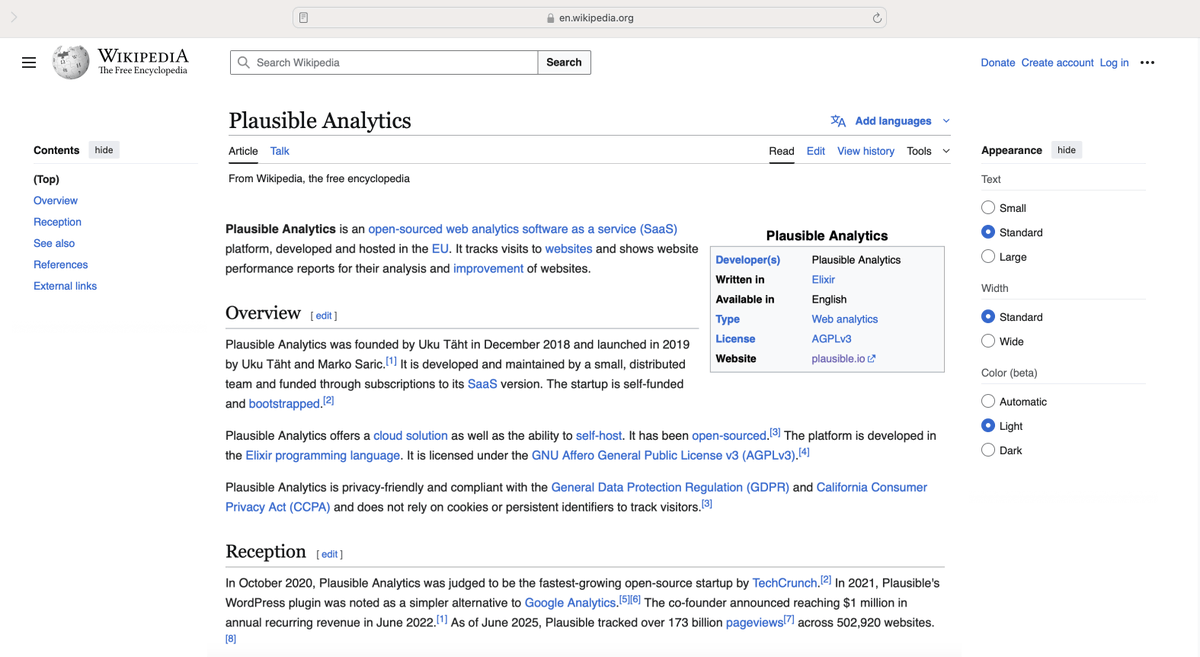The width and height of the screenshot is (1200, 657).
Task: Click the Add languages button
Action: click(893, 121)
